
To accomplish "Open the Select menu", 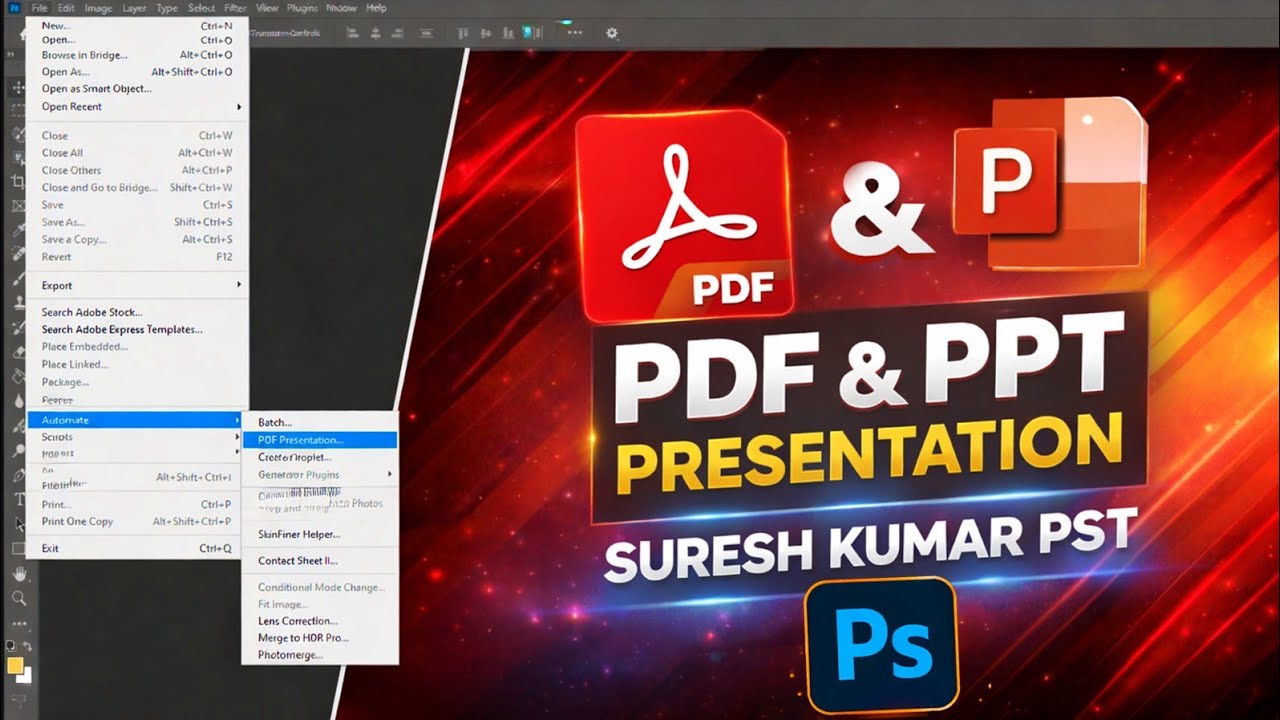I will 201,8.
